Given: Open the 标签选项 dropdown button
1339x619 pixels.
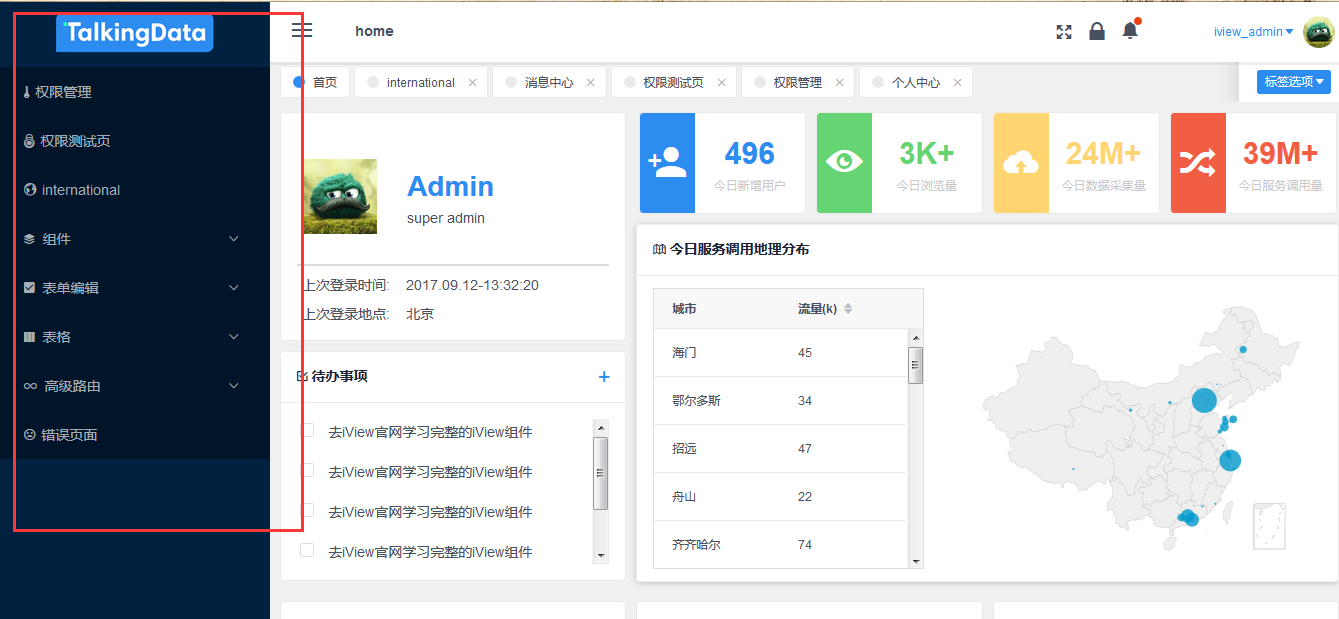Looking at the screenshot, I should click(x=1294, y=82).
